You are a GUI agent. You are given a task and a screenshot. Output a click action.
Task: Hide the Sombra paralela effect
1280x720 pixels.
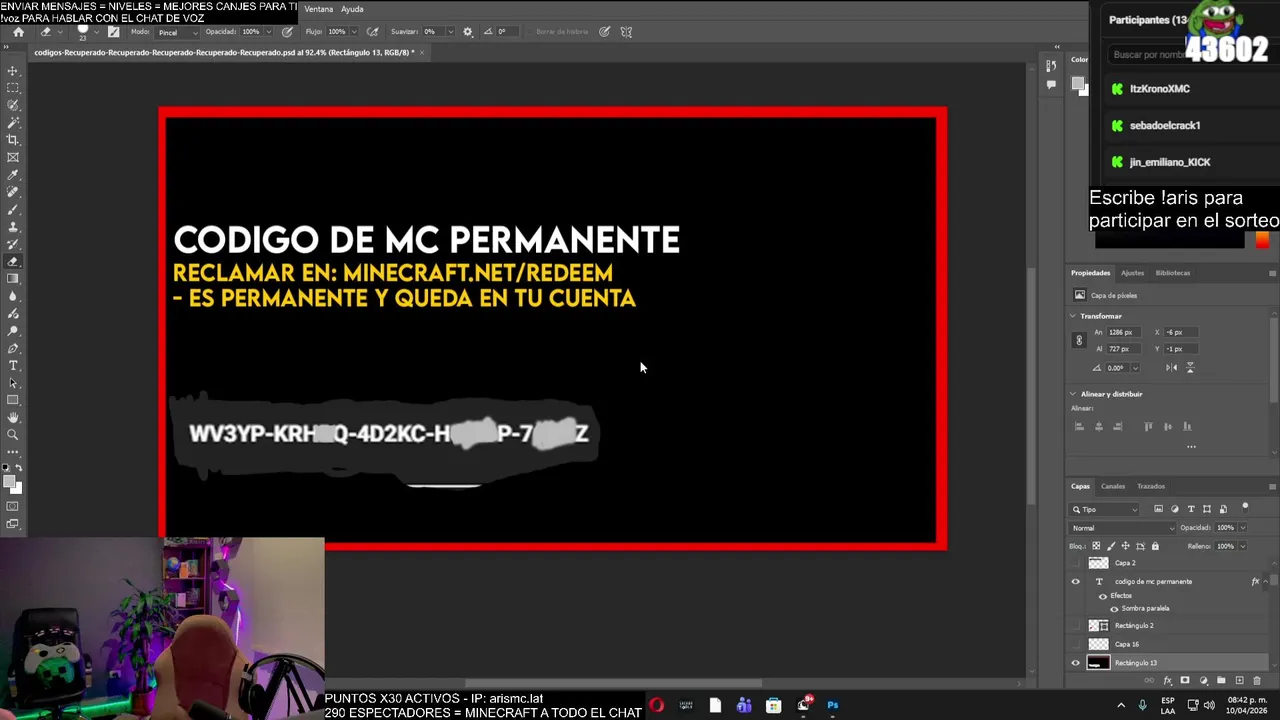coord(1114,609)
